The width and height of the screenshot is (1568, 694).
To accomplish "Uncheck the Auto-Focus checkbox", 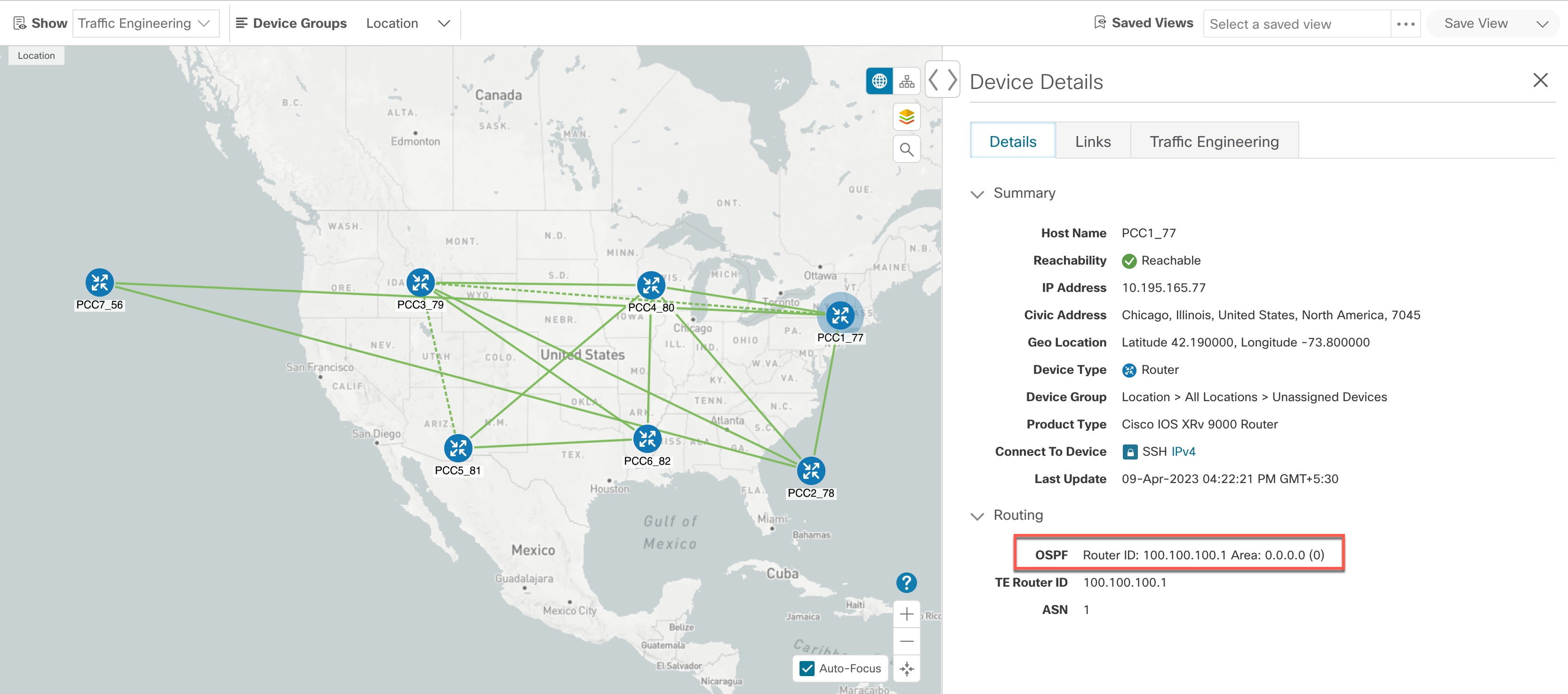I will tap(807, 669).
